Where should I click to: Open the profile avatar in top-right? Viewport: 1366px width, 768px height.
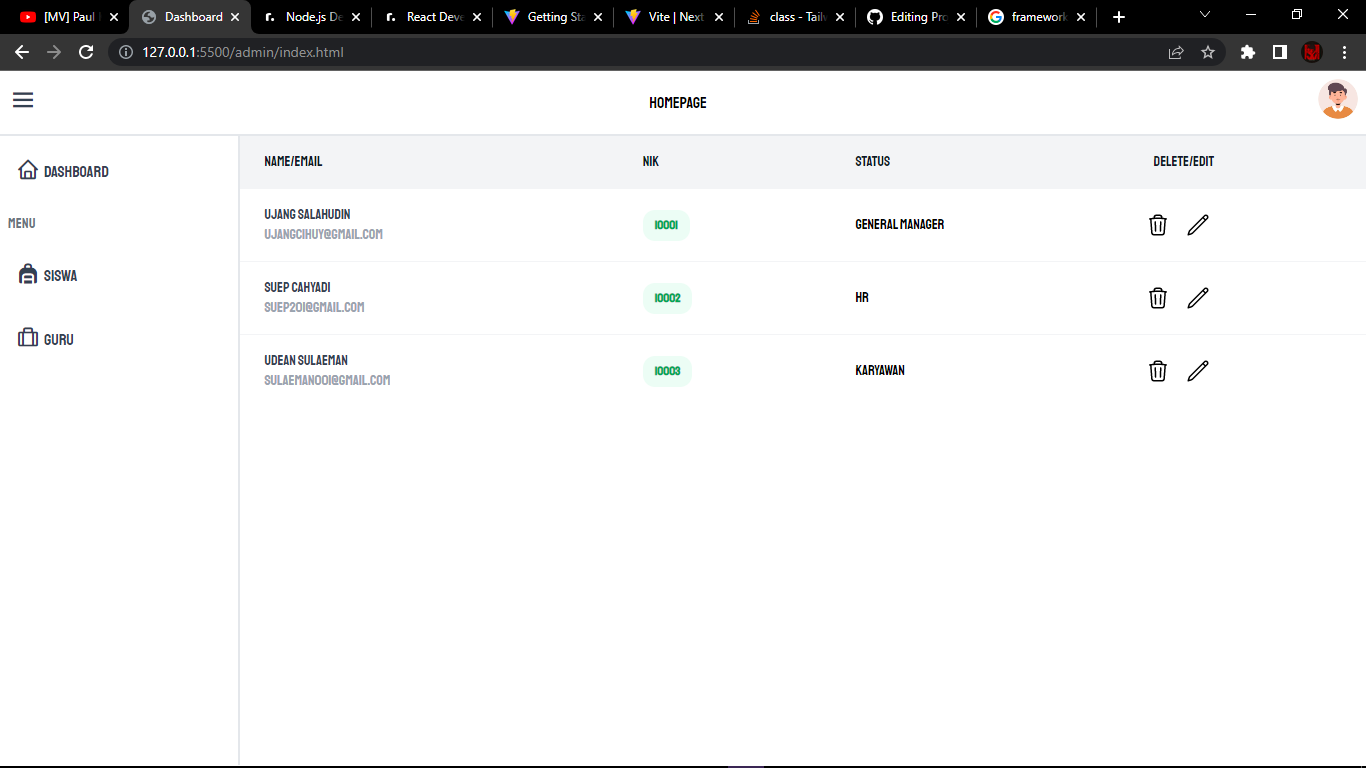pos(1337,100)
